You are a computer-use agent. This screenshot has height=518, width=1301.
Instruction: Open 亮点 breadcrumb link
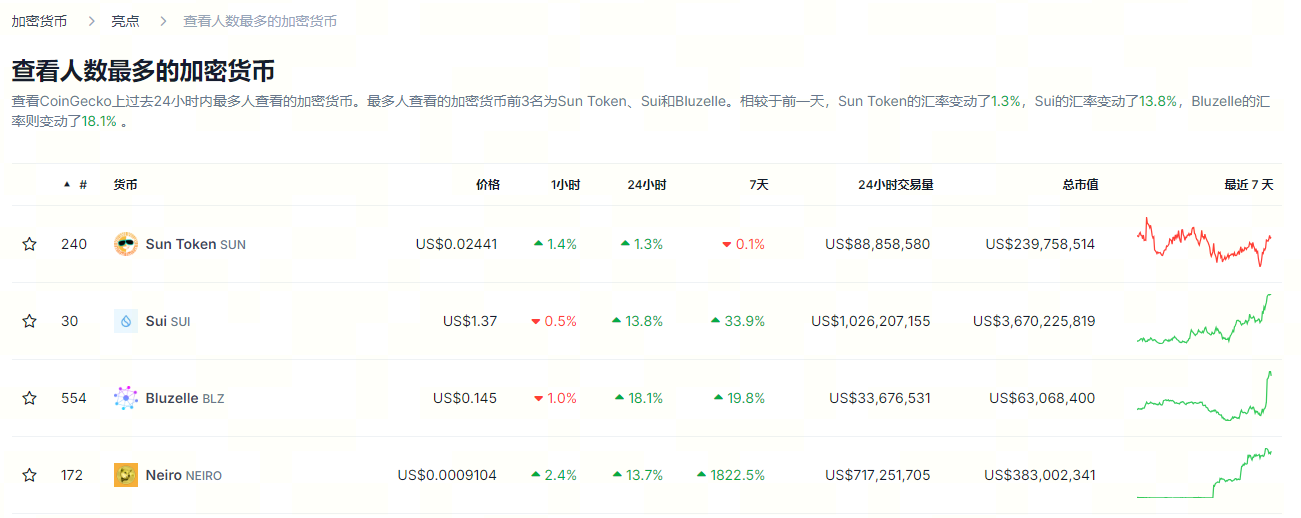pyautogui.click(x=125, y=21)
